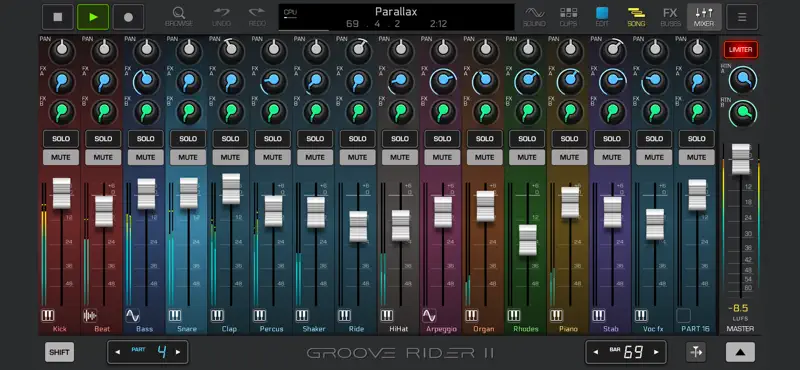This screenshot has width=800, height=370.
Task: Click the Bass channel FX A send knob
Action: pos(146,81)
